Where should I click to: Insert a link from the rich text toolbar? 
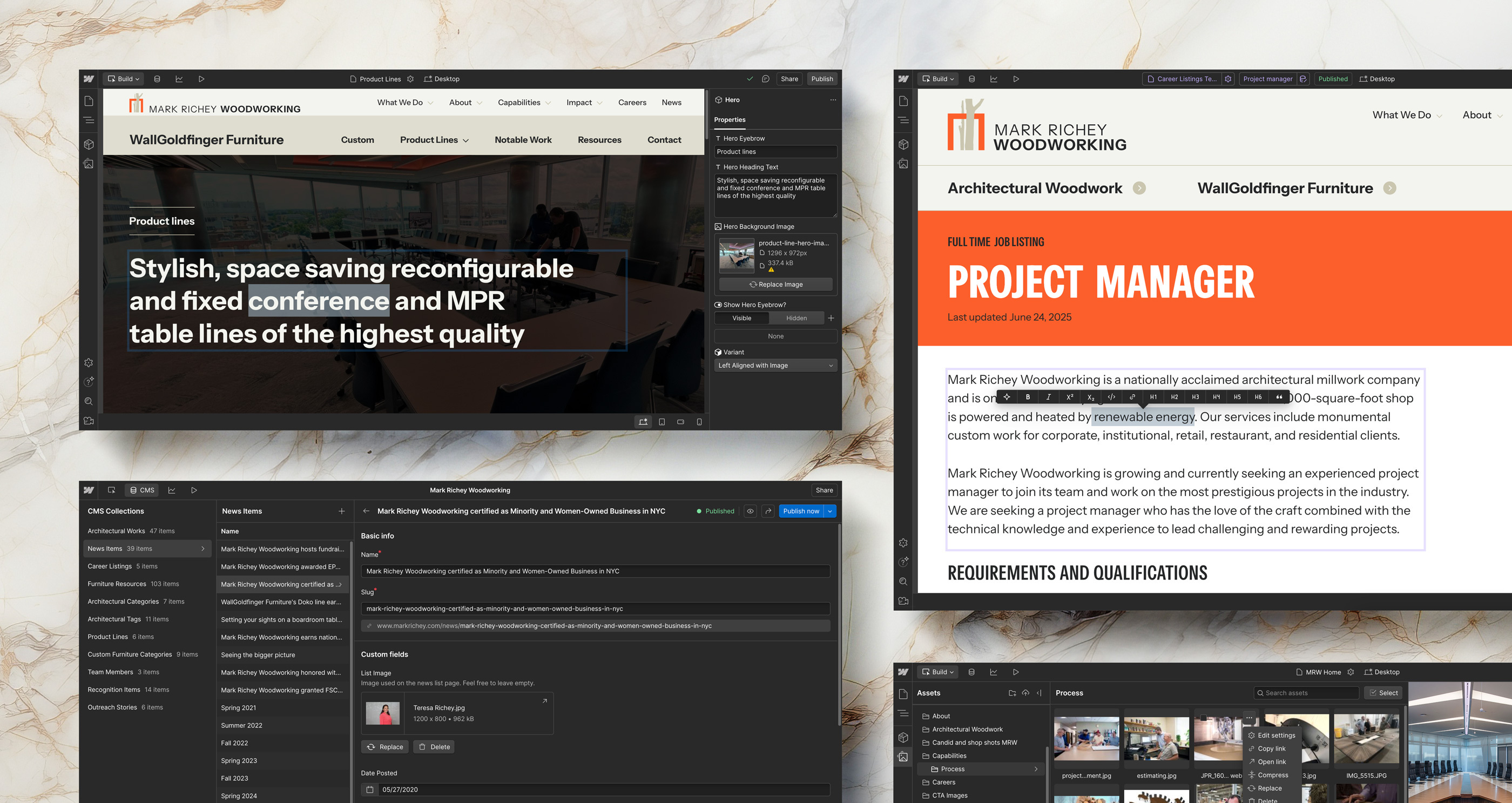[1132, 397]
